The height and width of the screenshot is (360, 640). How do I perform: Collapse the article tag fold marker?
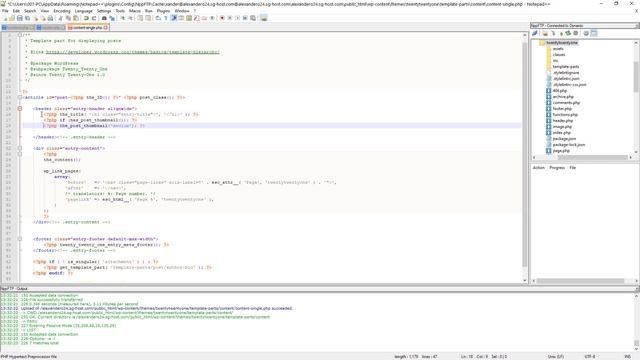[20, 98]
